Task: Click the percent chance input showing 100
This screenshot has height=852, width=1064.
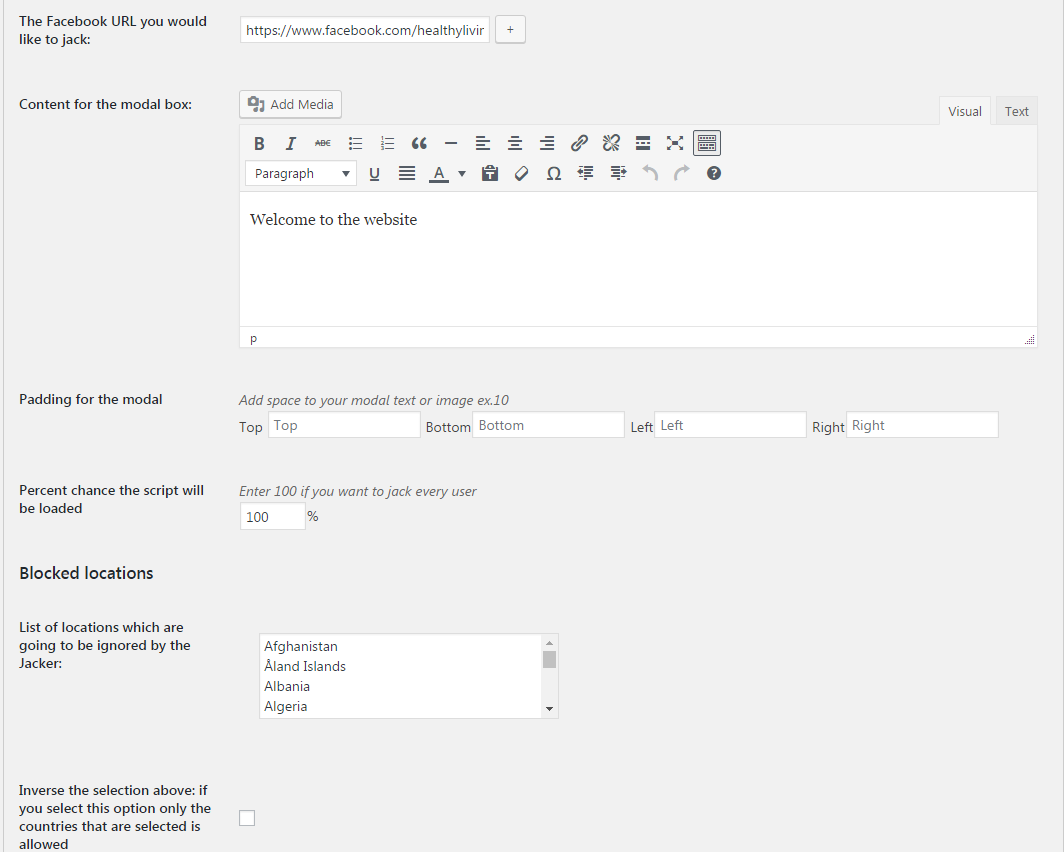Action: [x=273, y=517]
